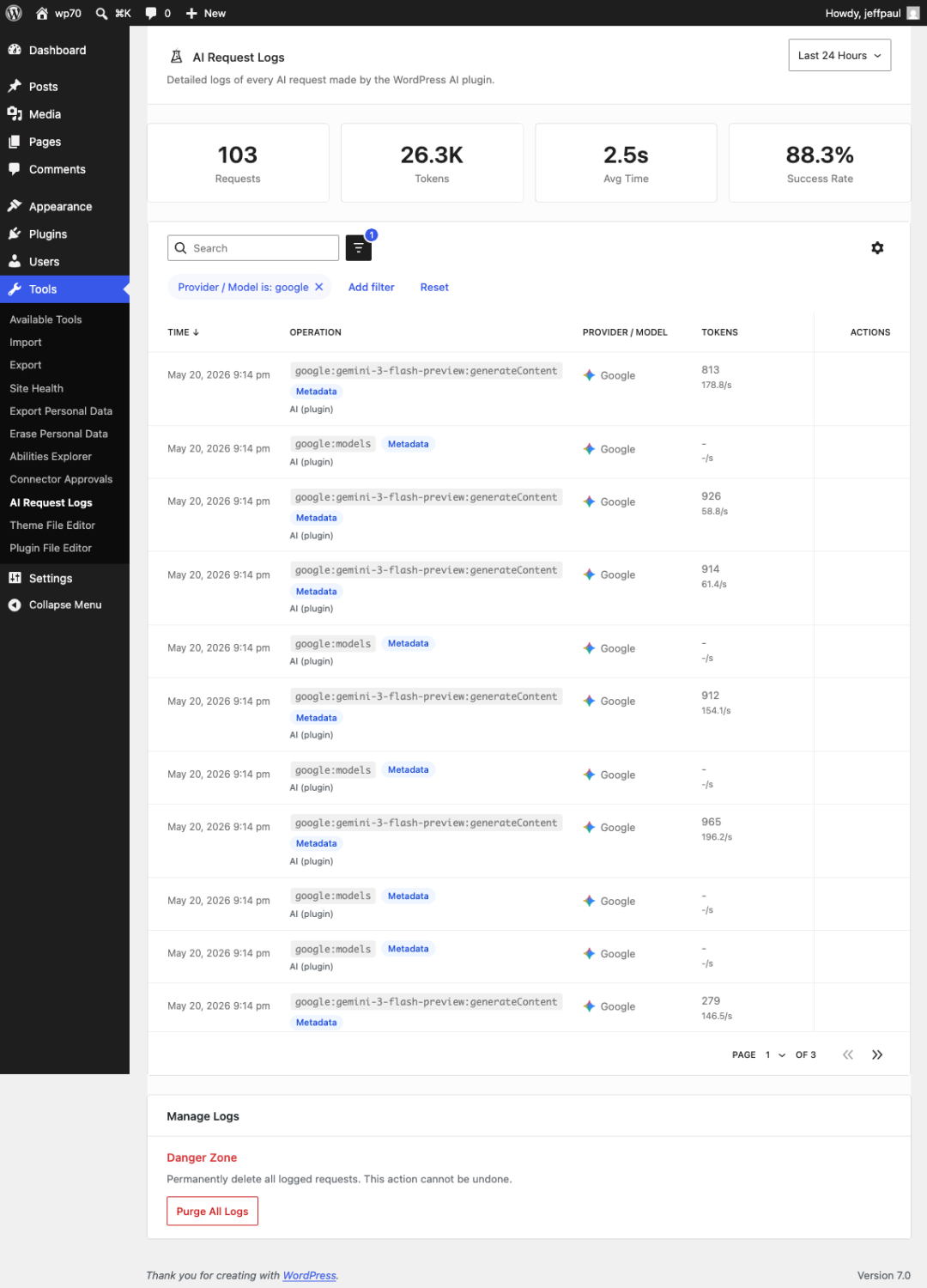The width and height of the screenshot is (927, 1288).
Task: Focus the Search input field
Action: point(253,248)
